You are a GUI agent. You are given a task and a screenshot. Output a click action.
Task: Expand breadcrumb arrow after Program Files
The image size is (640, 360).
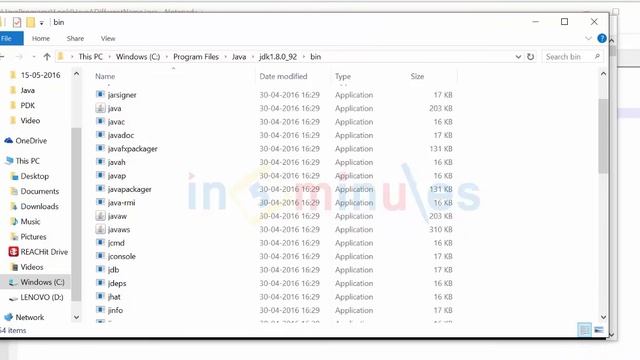coord(225,57)
